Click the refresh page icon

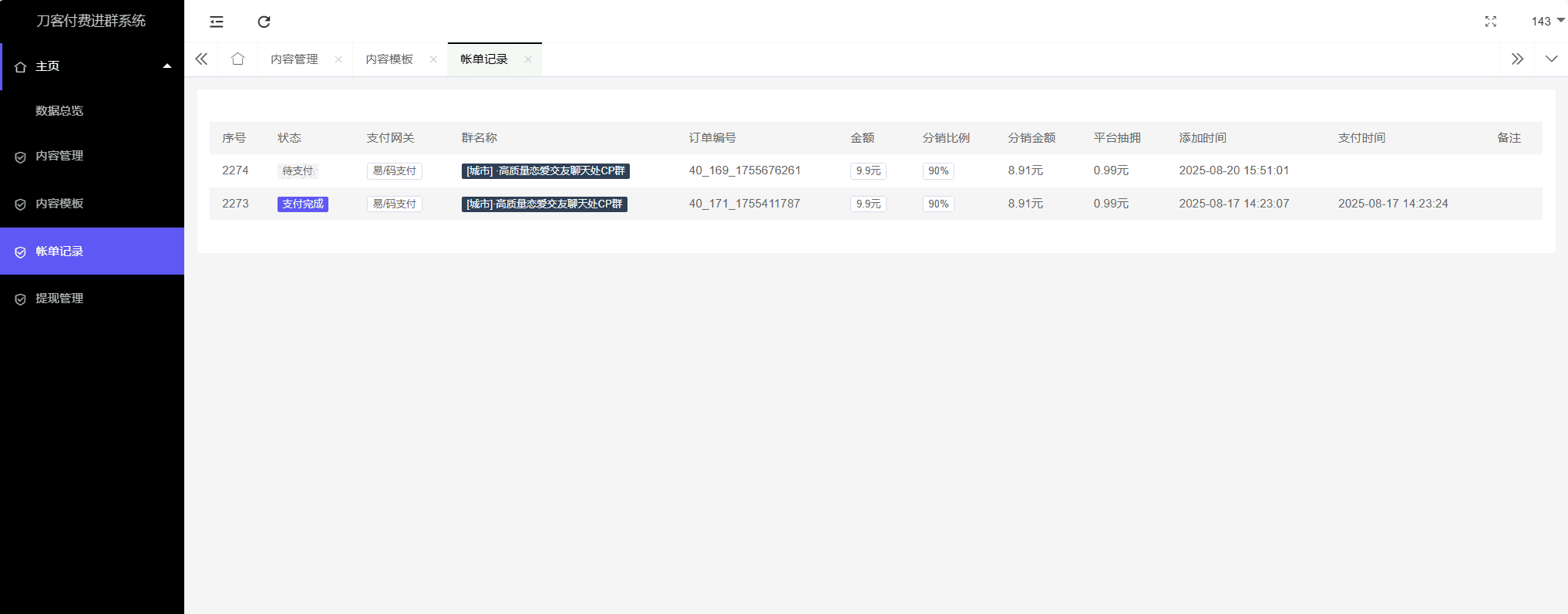(x=264, y=22)
